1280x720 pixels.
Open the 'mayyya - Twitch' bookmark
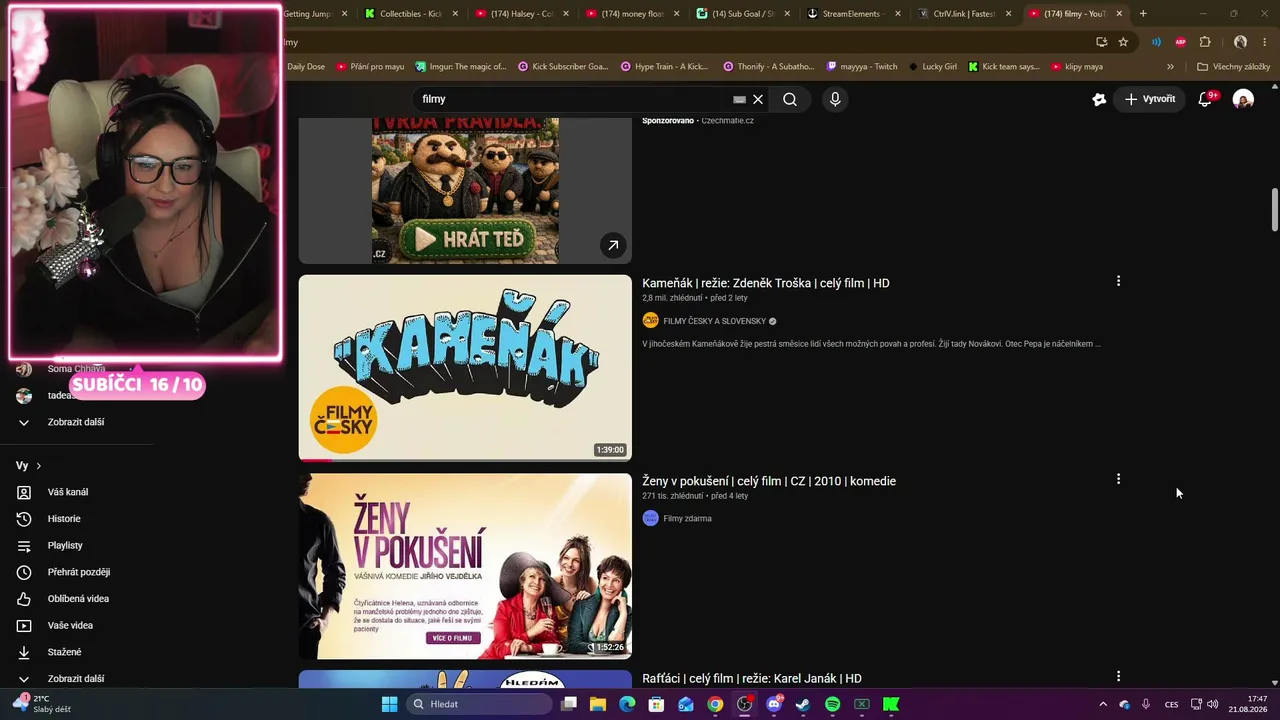click(x=862, y=67)
